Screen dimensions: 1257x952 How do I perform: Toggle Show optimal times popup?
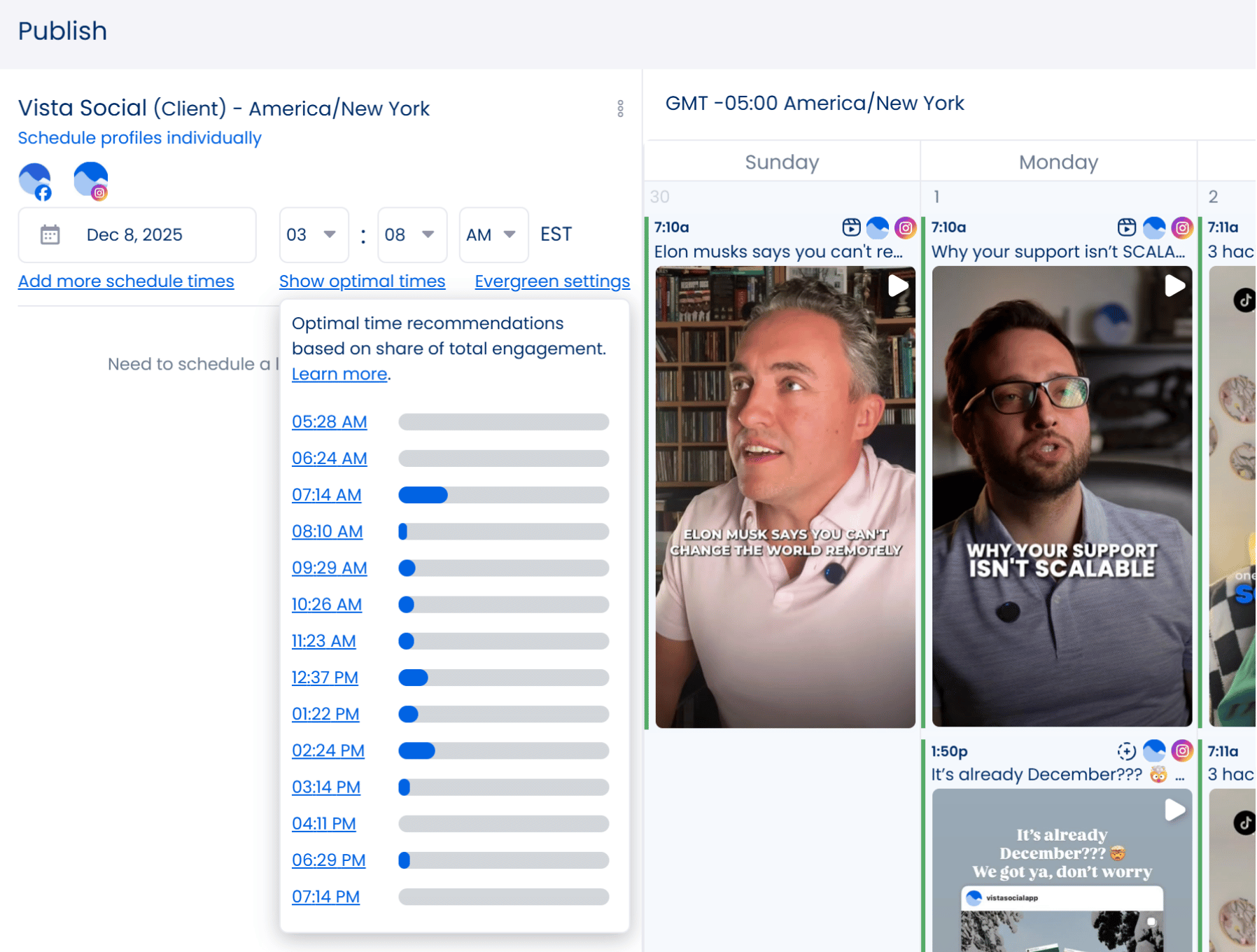[x=362, y=281]
